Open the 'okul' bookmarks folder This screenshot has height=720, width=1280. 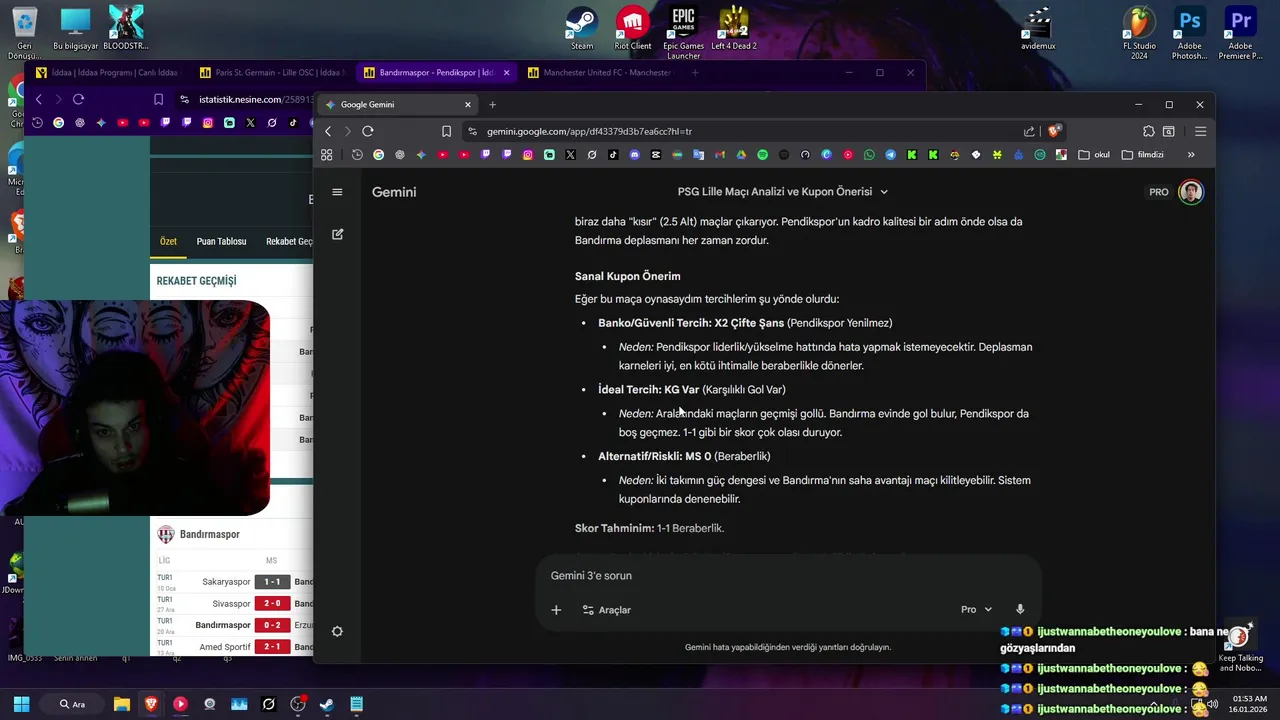click(1094, 155)
